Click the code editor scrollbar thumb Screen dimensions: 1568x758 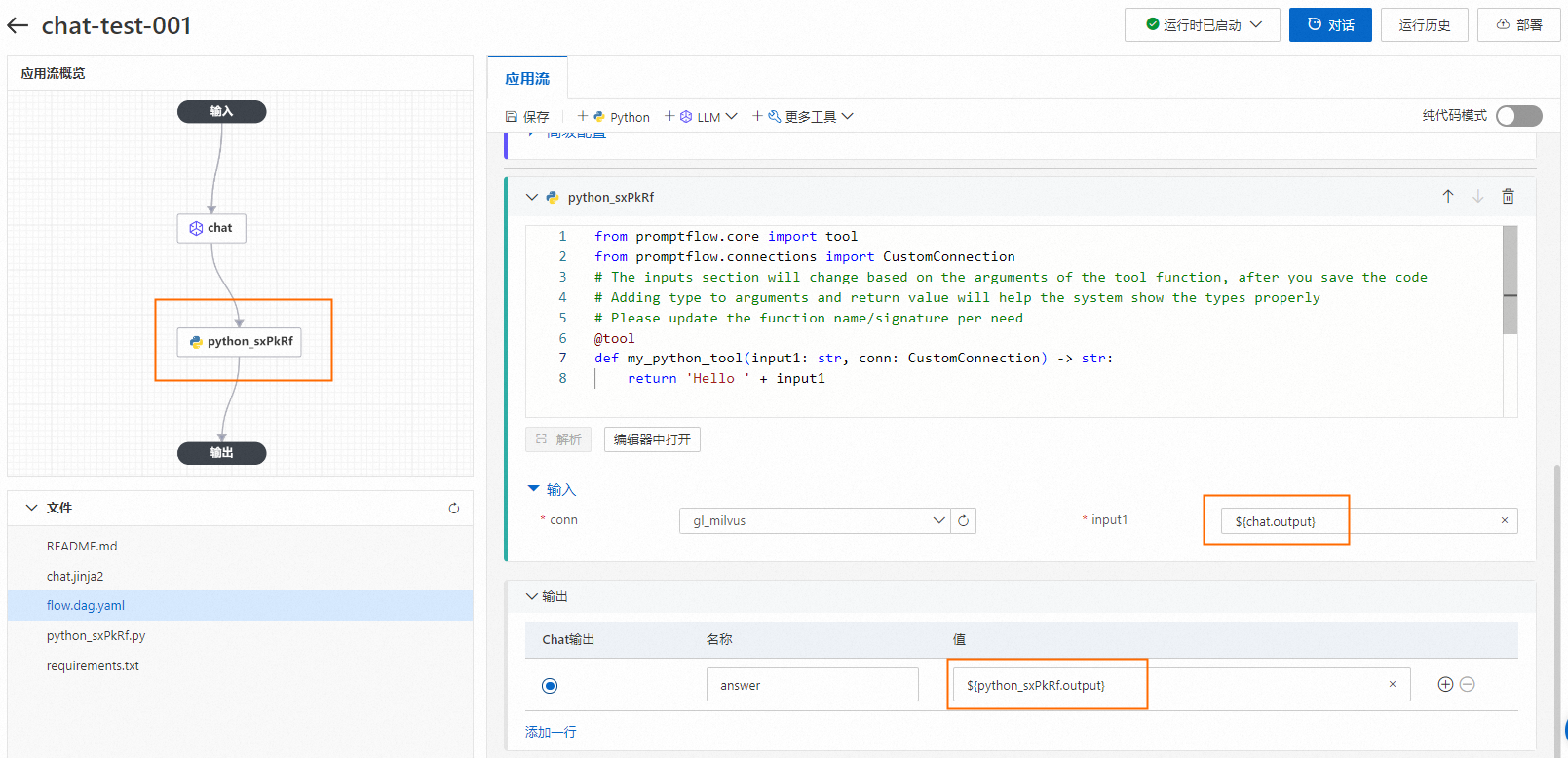coord(1510,280)
